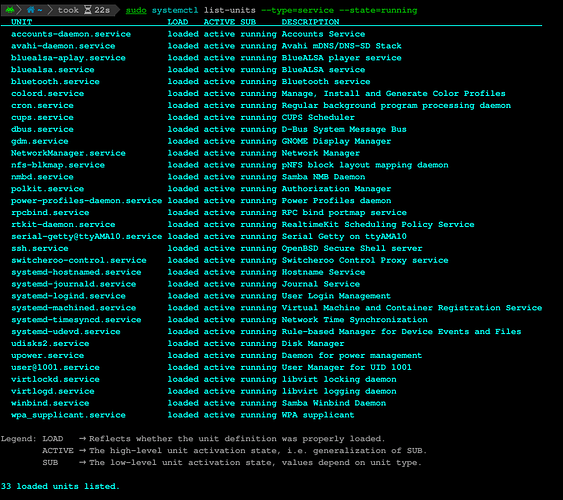Click user@1001.service unit name

(x=55, y=367)
